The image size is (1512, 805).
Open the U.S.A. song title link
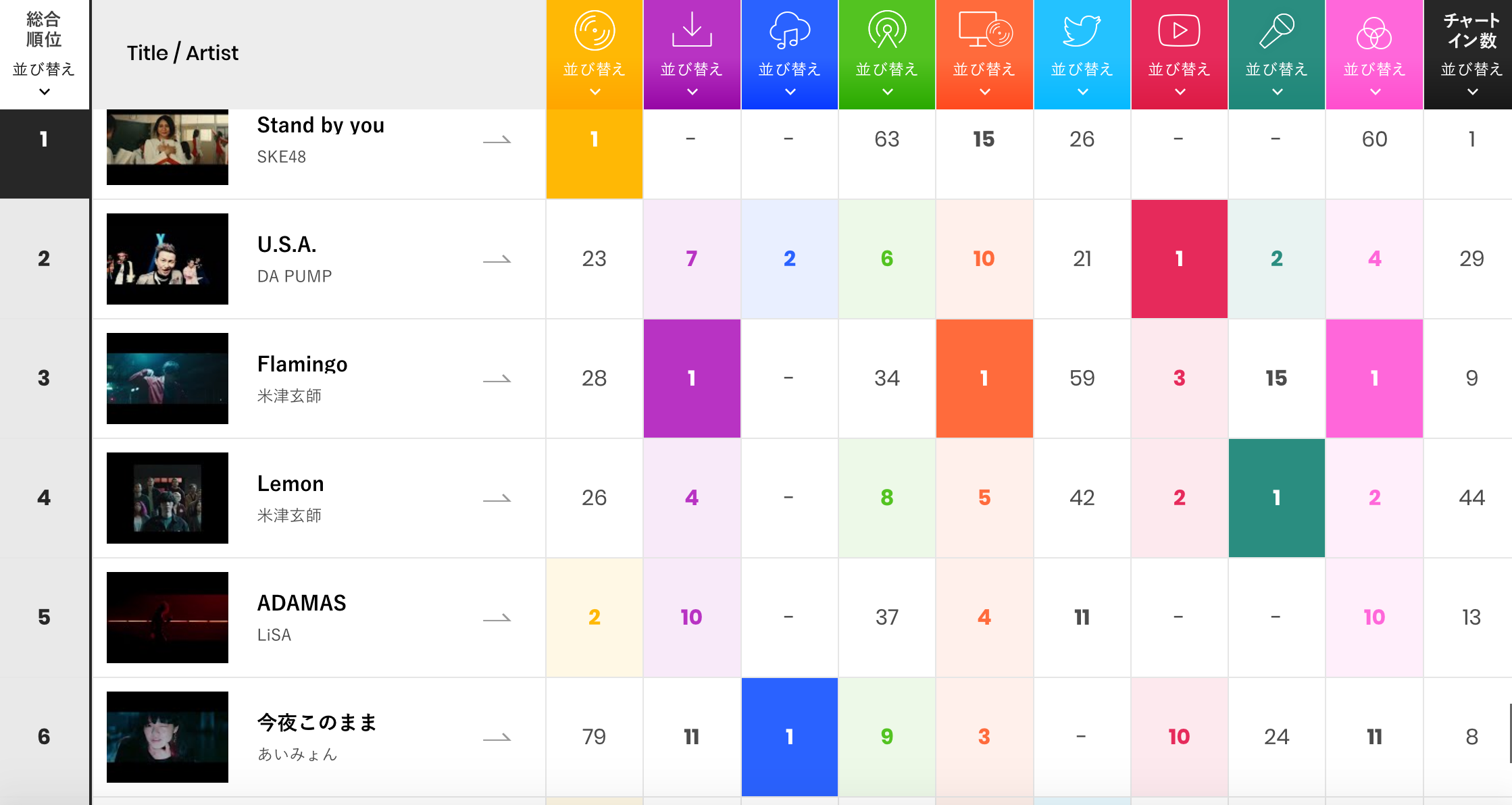[x=287, y=244]
